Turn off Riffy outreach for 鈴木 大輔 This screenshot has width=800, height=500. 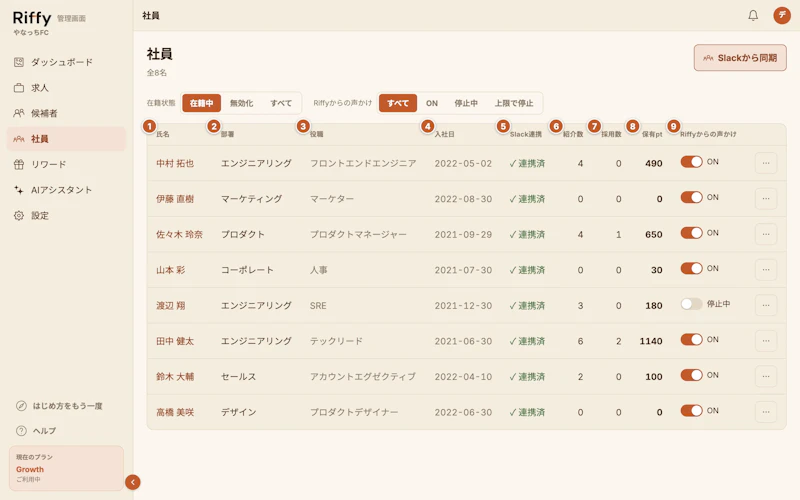pos(691,375)
